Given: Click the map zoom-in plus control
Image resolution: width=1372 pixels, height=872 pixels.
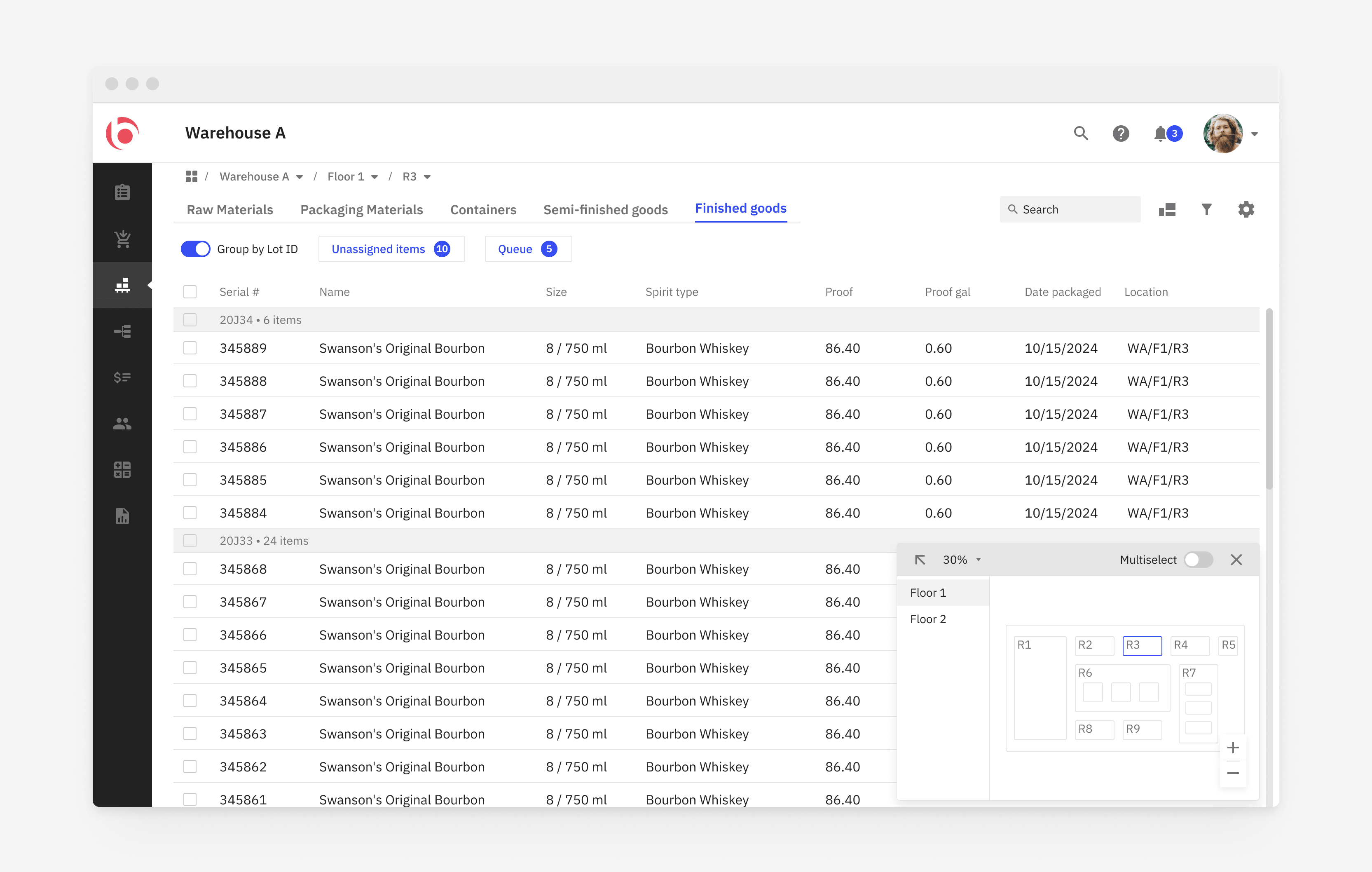Looking at the screenshot, I should click(x=1233, y=748).
